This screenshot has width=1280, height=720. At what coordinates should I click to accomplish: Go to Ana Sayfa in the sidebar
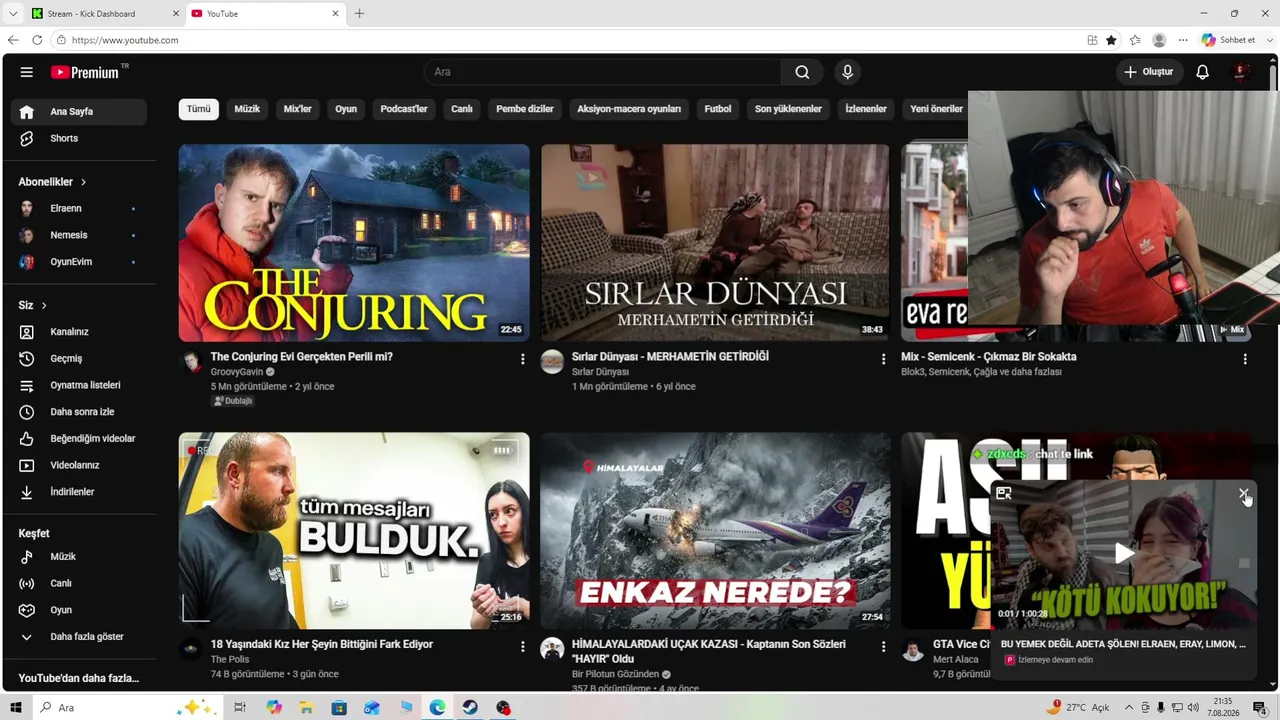point(79,112)
